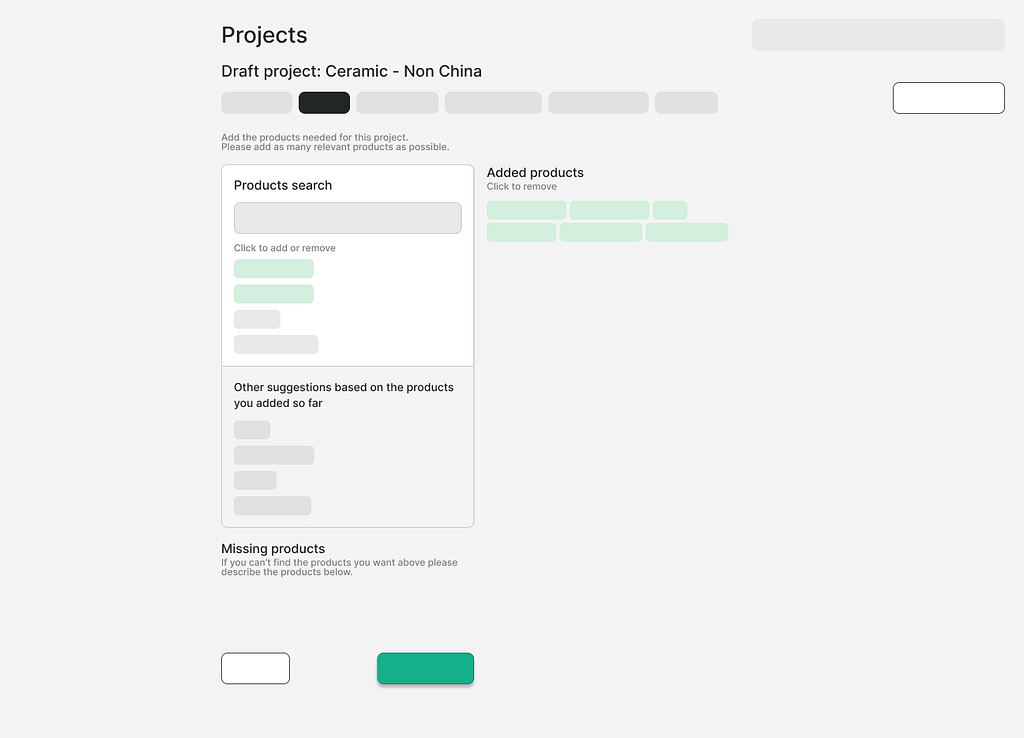1024x738 pixels.
Task: Click the white outlined button under Missing products
Action: coord(255,668)
